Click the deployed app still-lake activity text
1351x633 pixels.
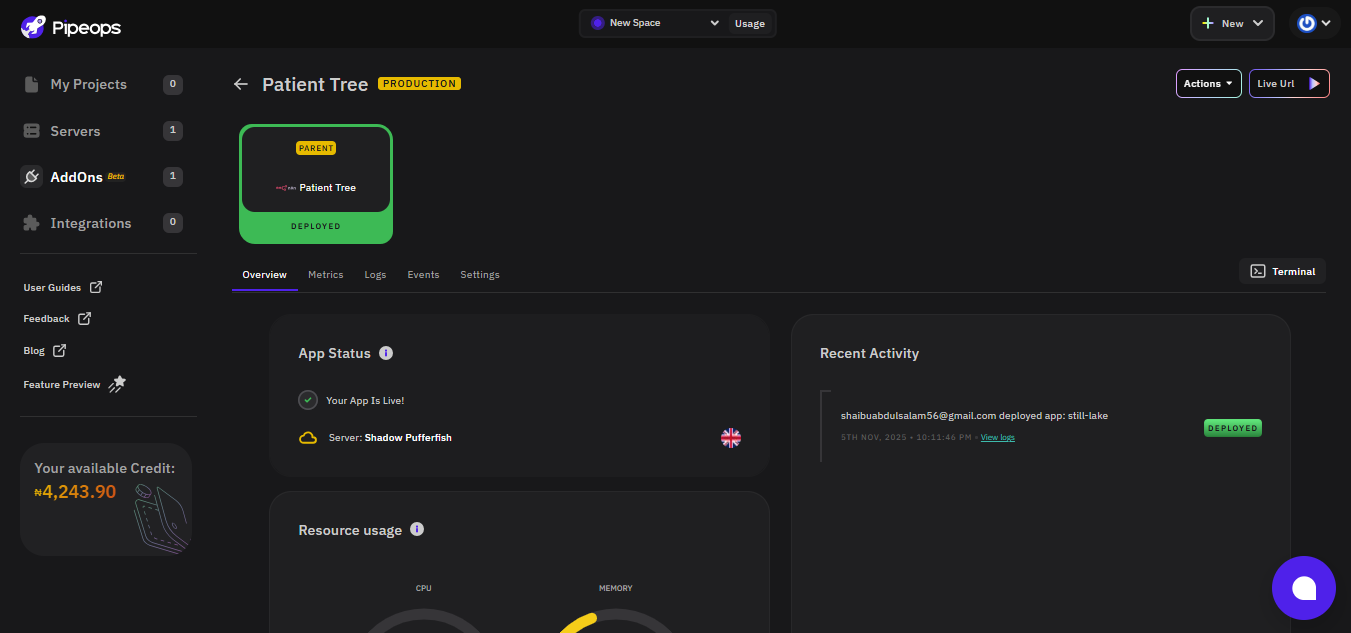[x=974, y=416]
